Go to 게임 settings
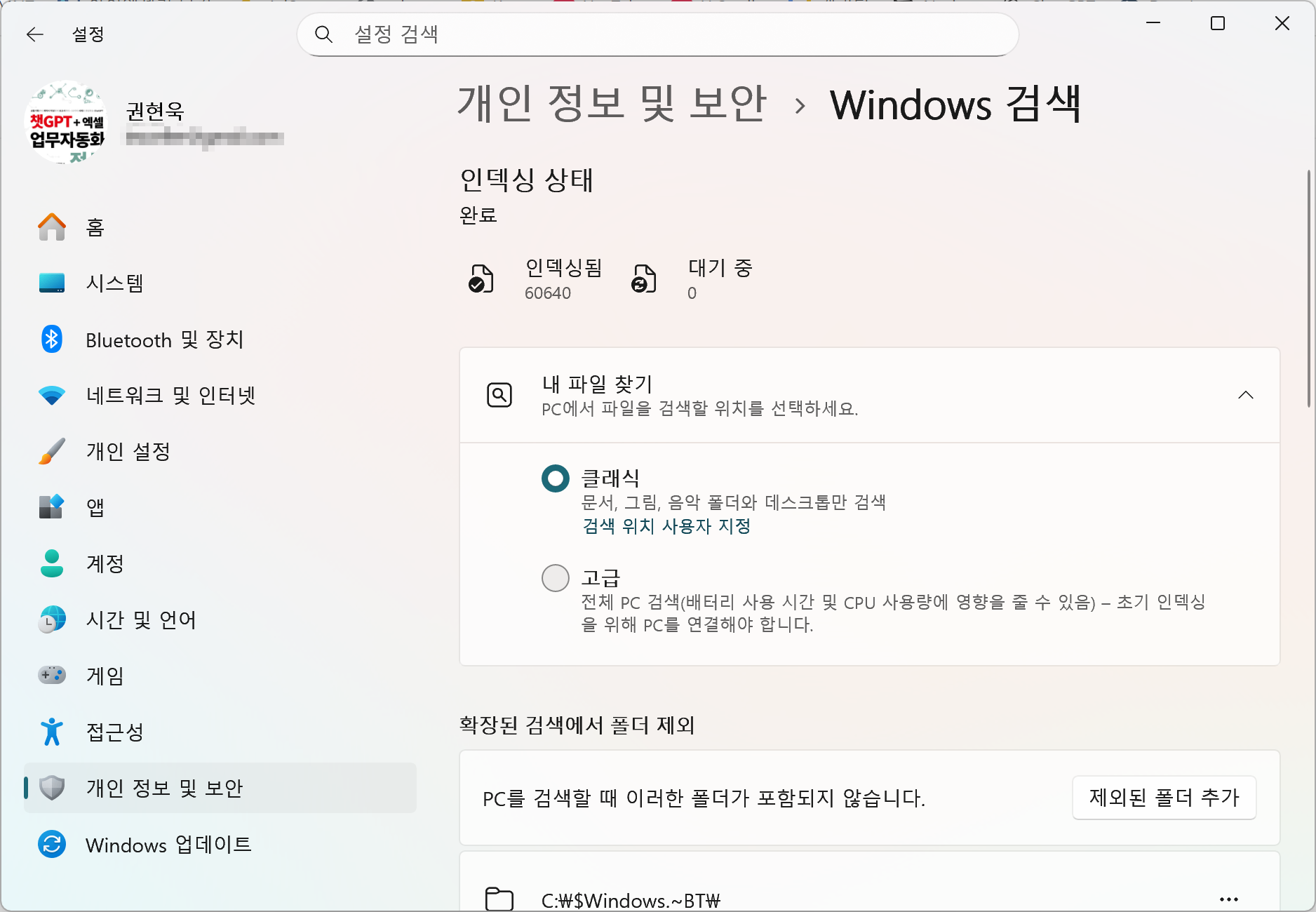The height and width of the screenshot is (912, 1316). (x=220, y=676)
